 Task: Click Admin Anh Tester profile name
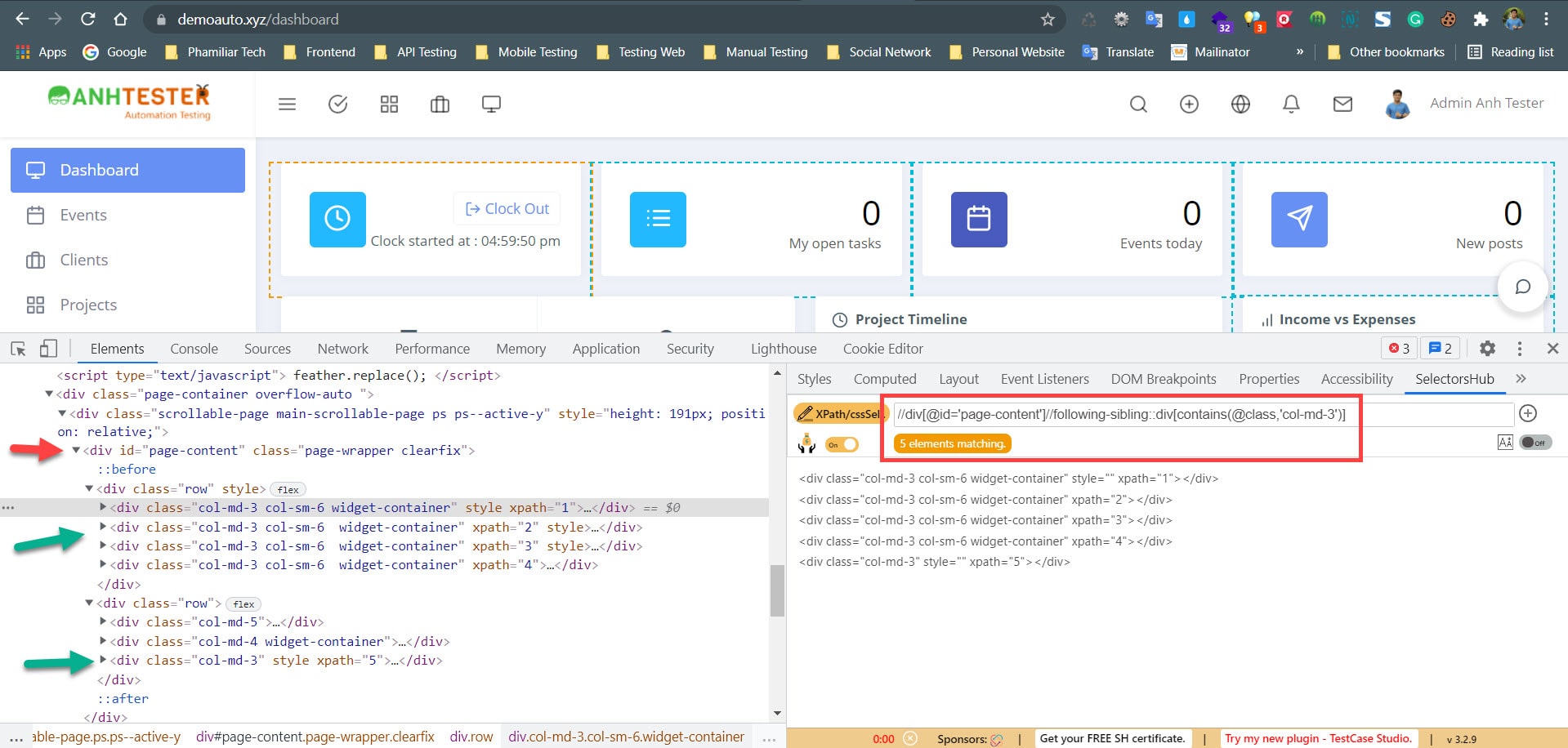point(1486,103)
